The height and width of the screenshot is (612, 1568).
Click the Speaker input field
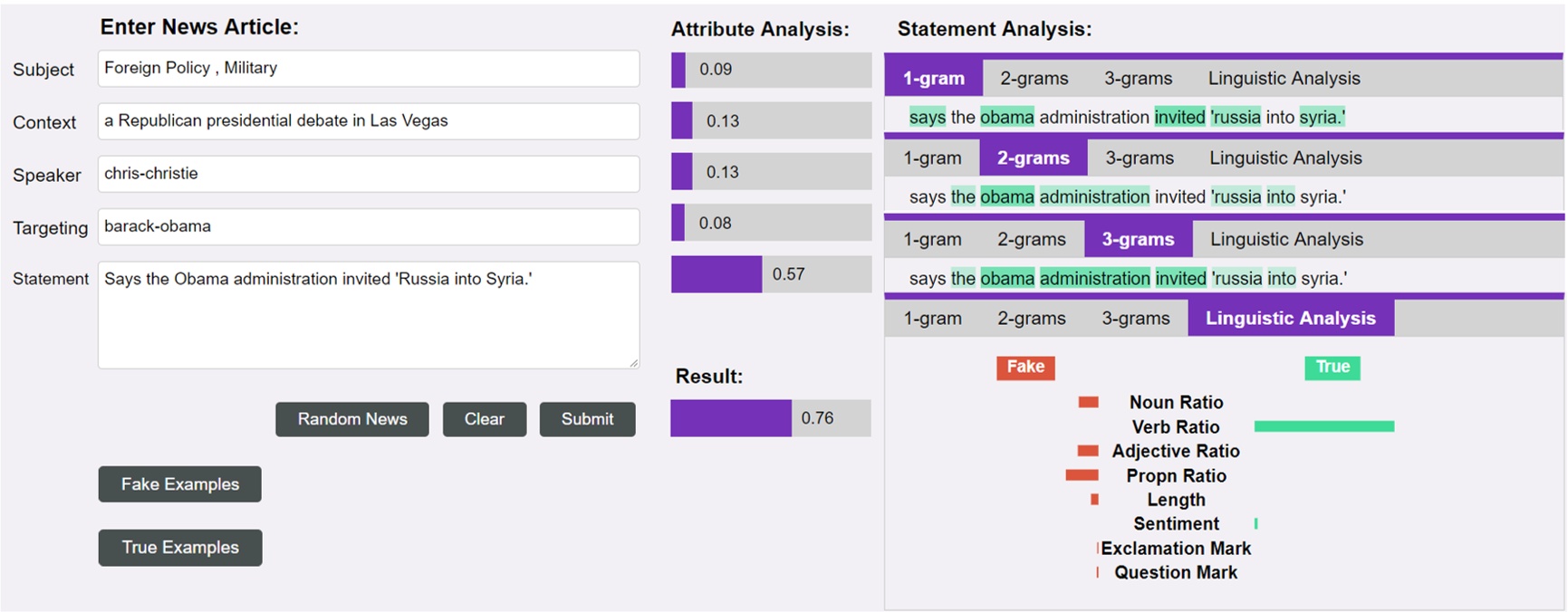click(367, 174)
